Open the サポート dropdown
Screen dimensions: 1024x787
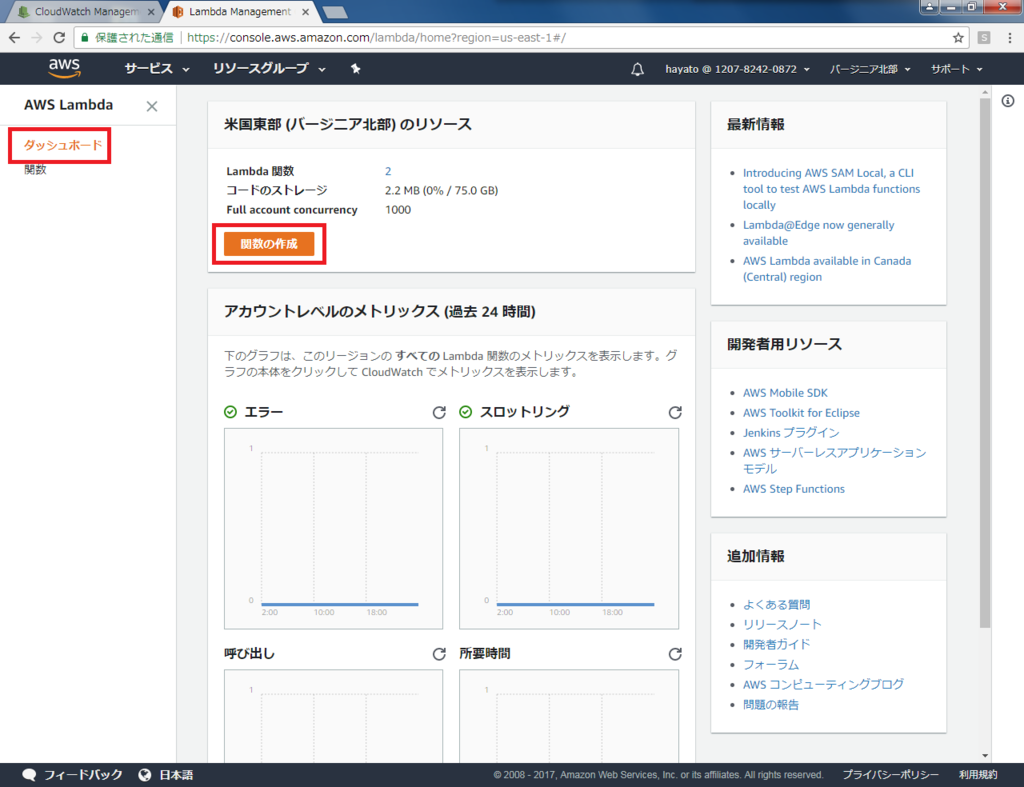pyautogui.click(x=957, y=69)
